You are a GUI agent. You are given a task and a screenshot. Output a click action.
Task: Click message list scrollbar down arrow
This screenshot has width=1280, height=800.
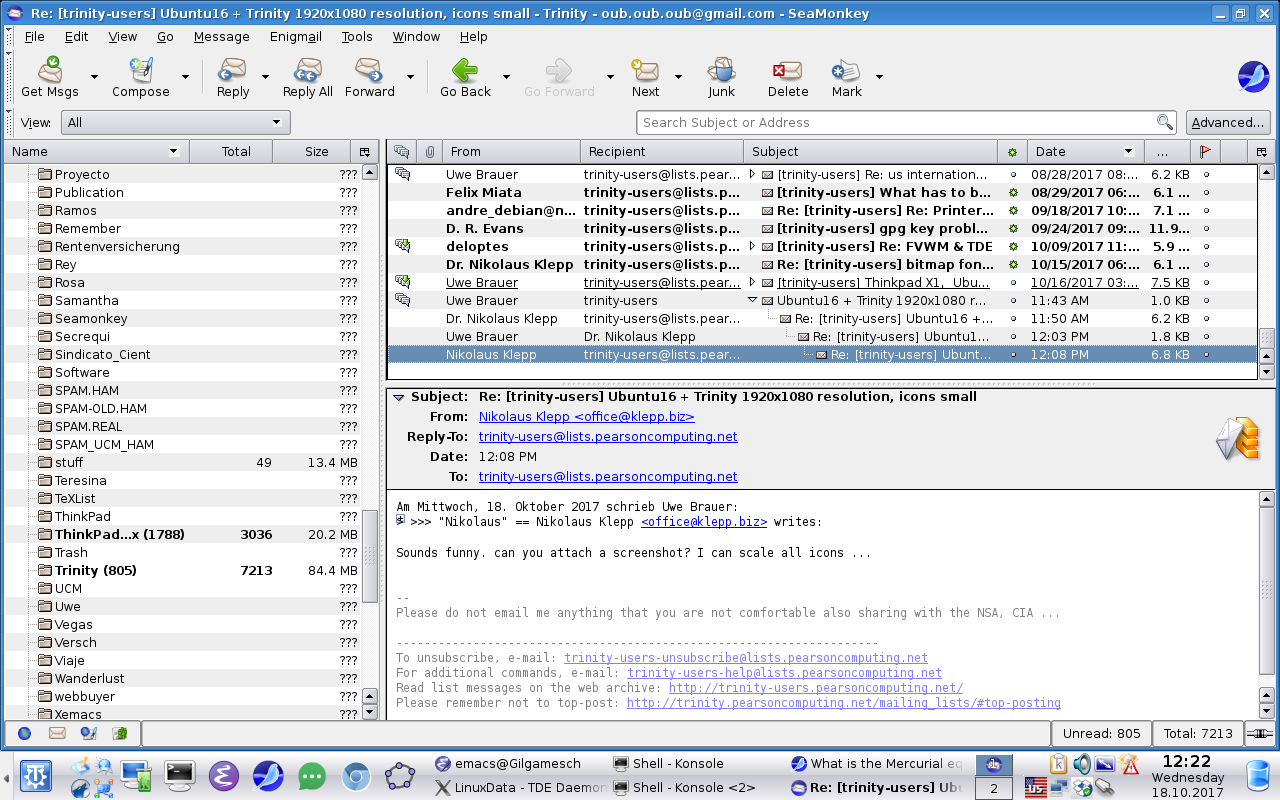[x=1267, y=372]
